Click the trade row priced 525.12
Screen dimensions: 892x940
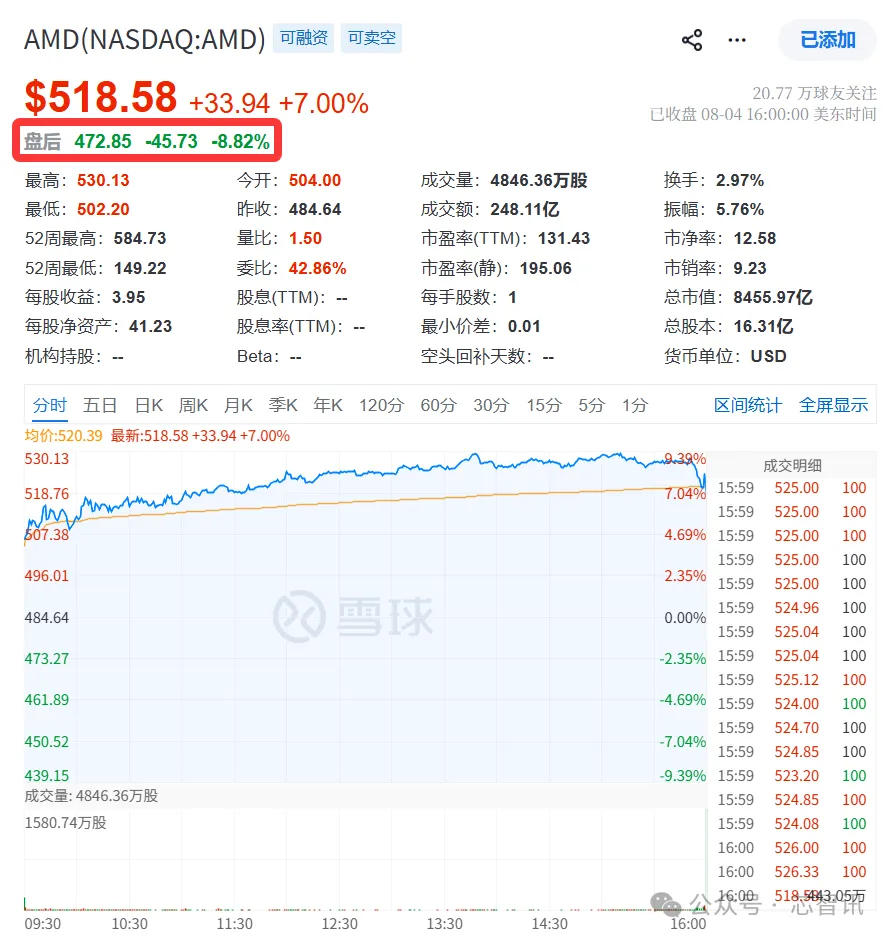pos(792,680)
